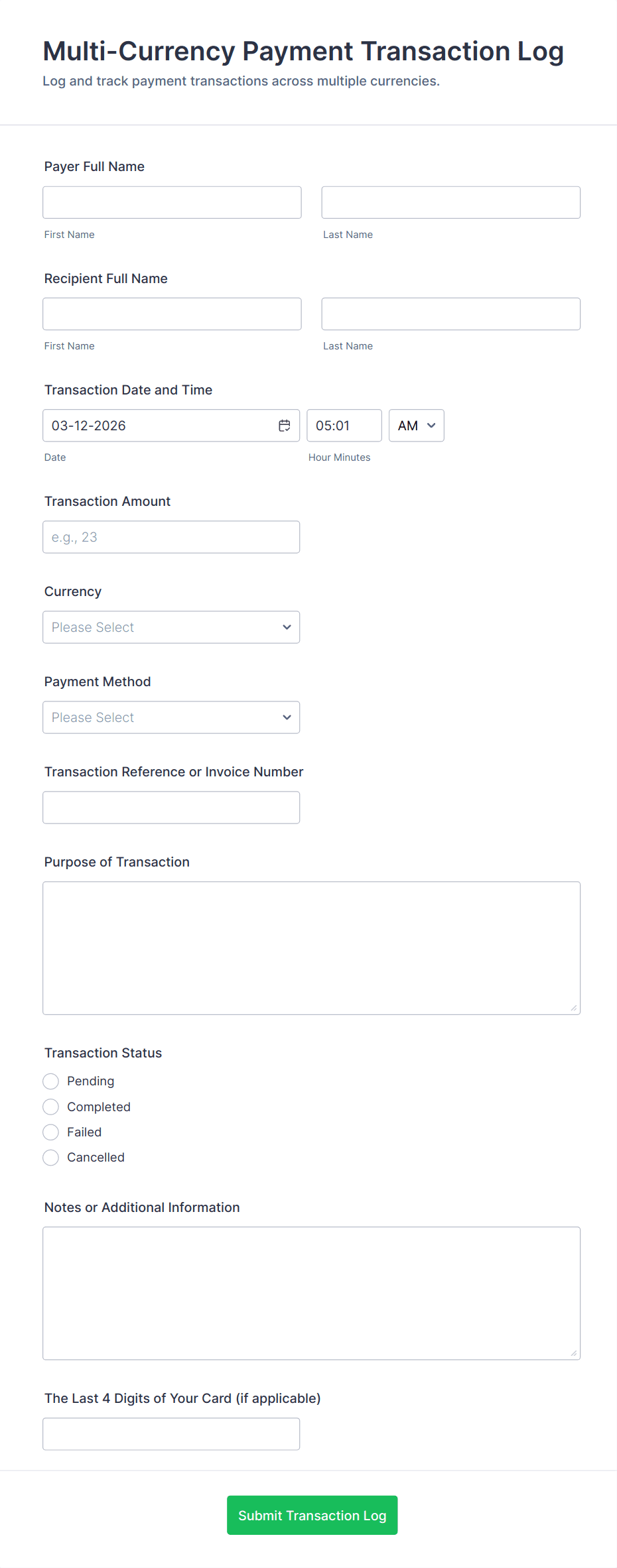Click the Invoice Number reference field
Viewport: 617px width, 1568px height.
pyautogui.click(x=171, y=808)
